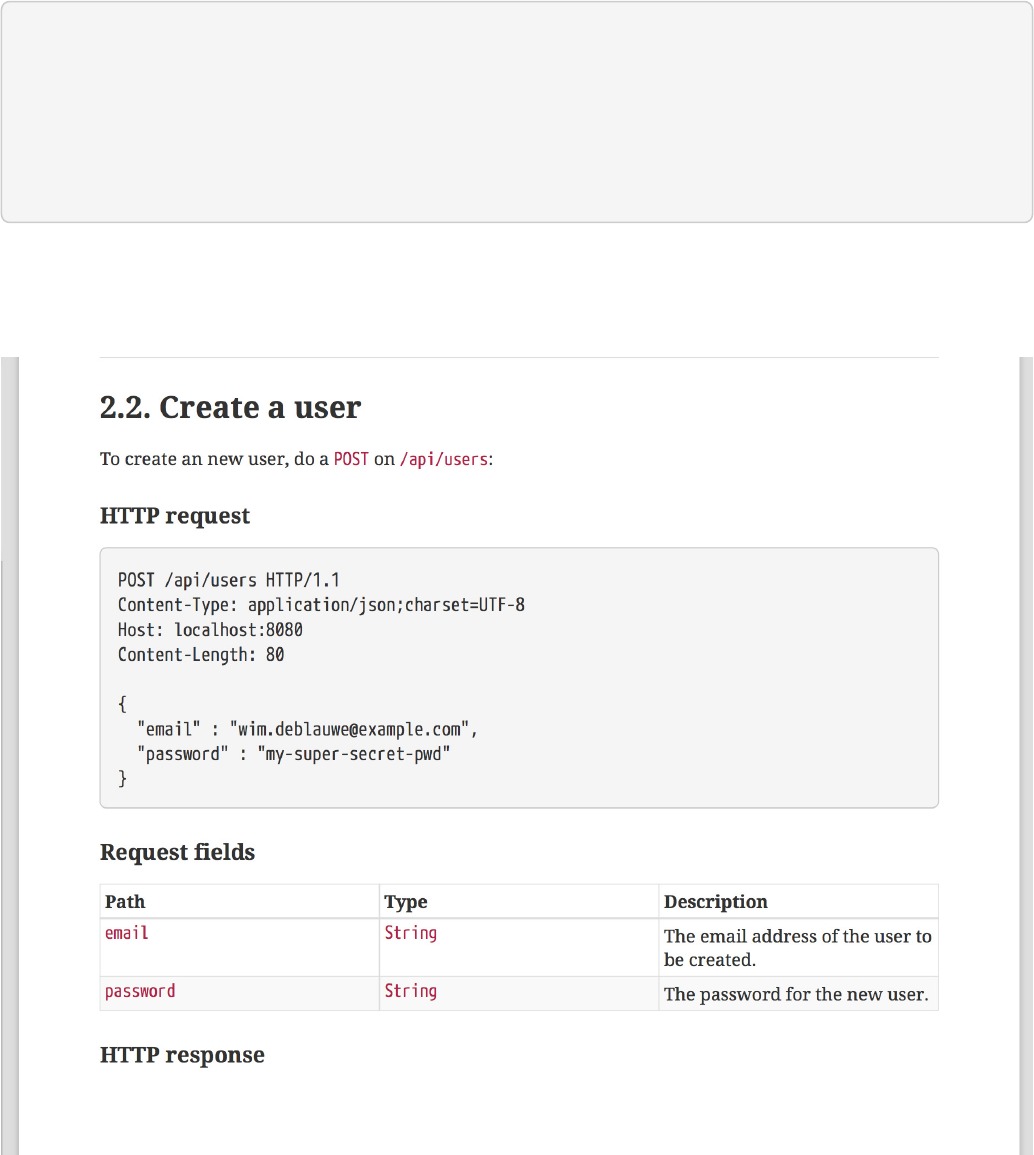Click the 'Path' table column header
This screenshot has height=1155, width=1034.
tap(239, 902)
